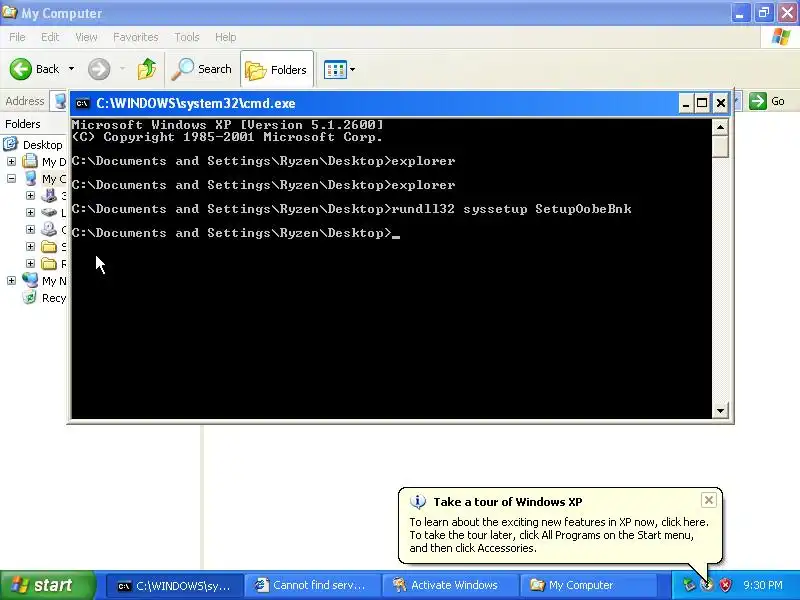Viewport: 800px width, 600px height.
Task: Switch to Cannot find server taskbar button
Action: pos(312,586)
